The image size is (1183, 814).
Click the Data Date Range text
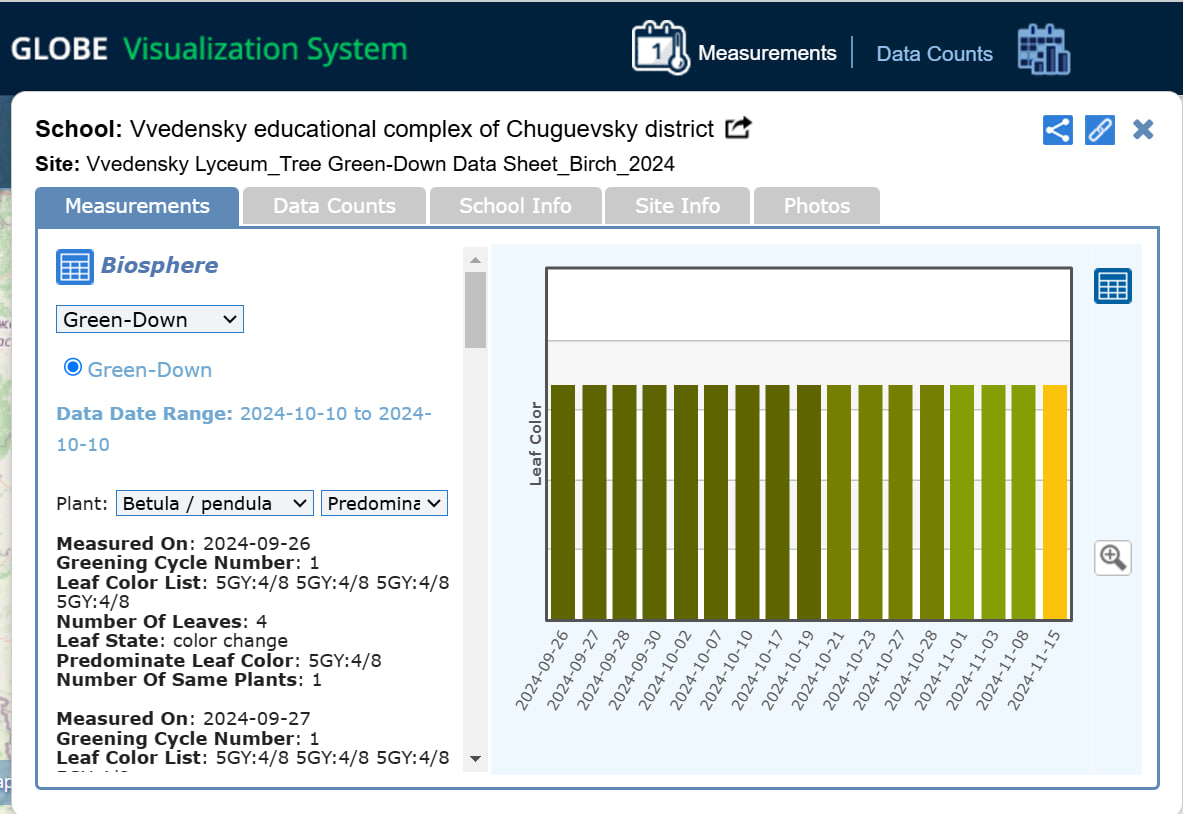click(x=244, y=429)
